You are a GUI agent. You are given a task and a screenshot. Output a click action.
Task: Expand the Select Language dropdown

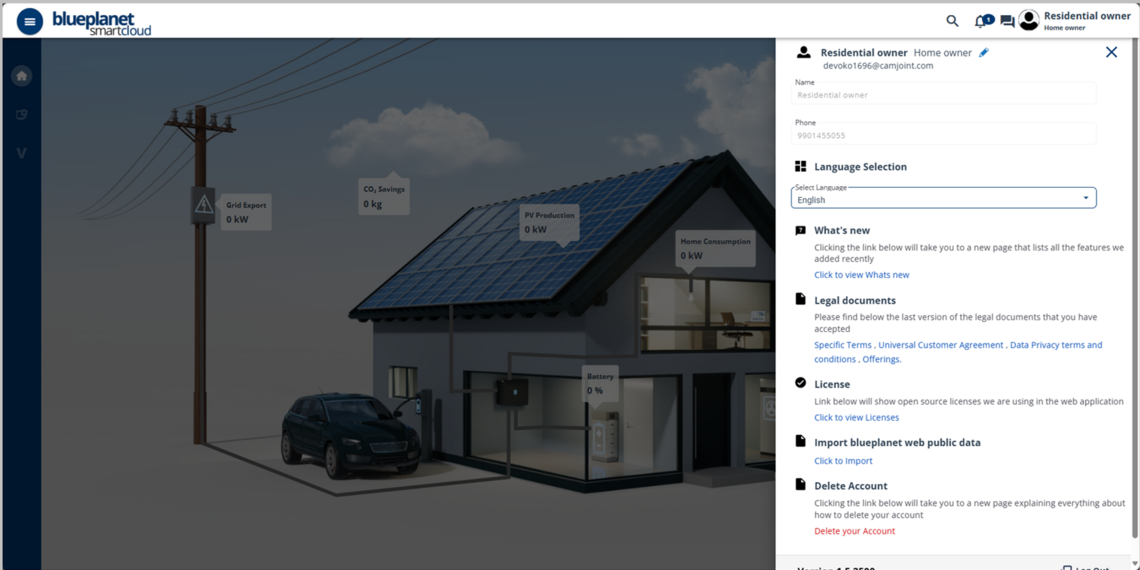[943, 198]
